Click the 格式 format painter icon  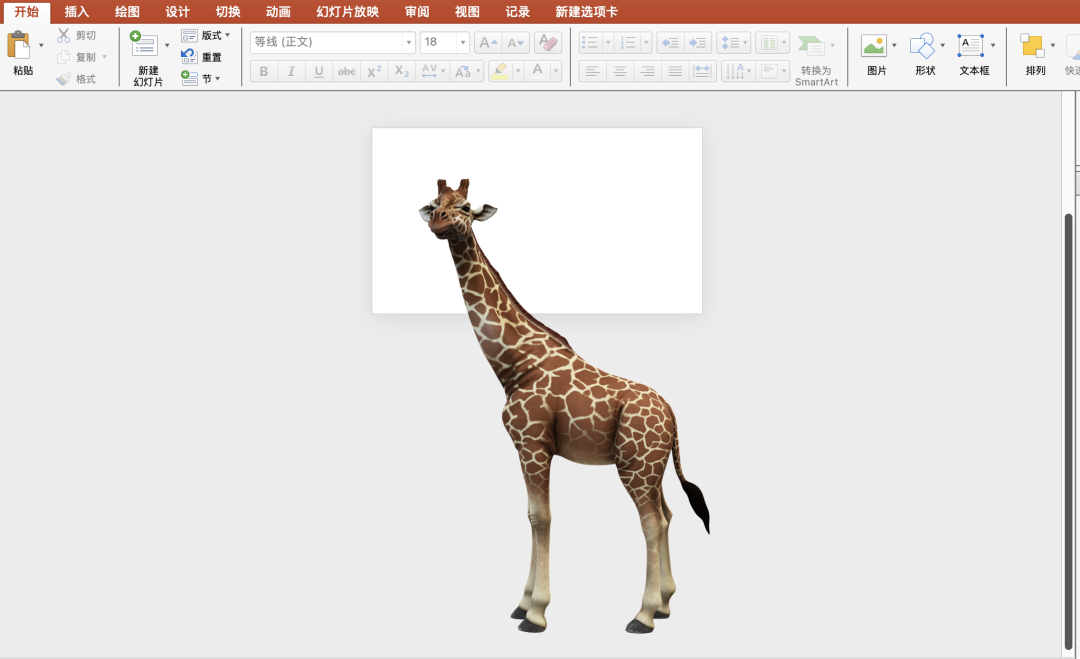[63, 79]
